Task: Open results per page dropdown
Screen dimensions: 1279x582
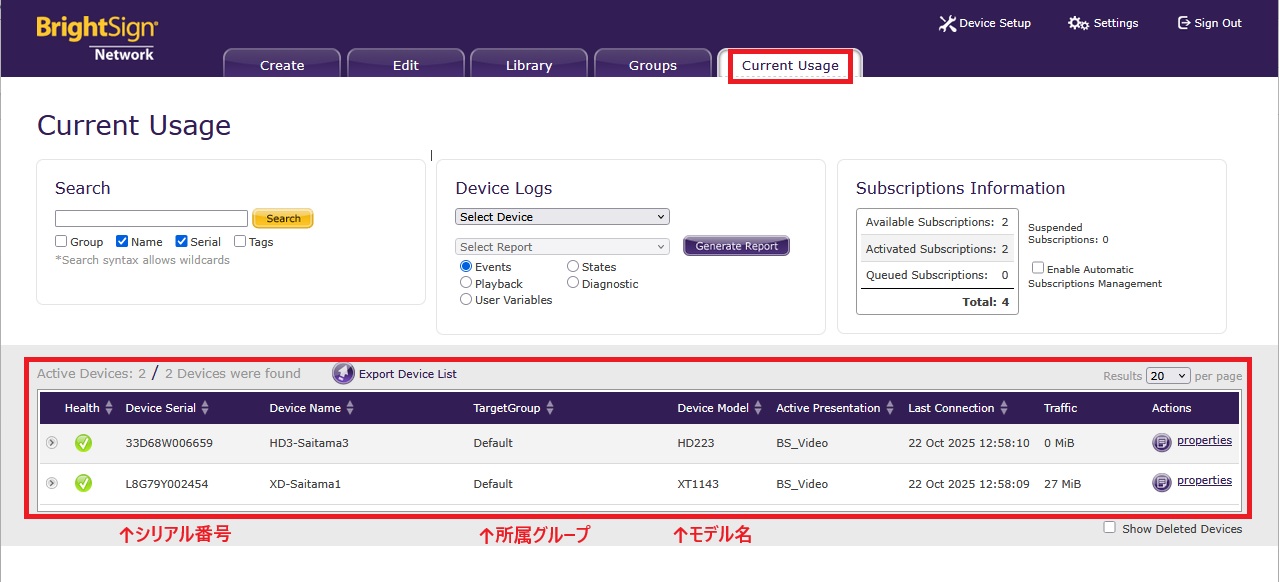Action: point(1167,376)
